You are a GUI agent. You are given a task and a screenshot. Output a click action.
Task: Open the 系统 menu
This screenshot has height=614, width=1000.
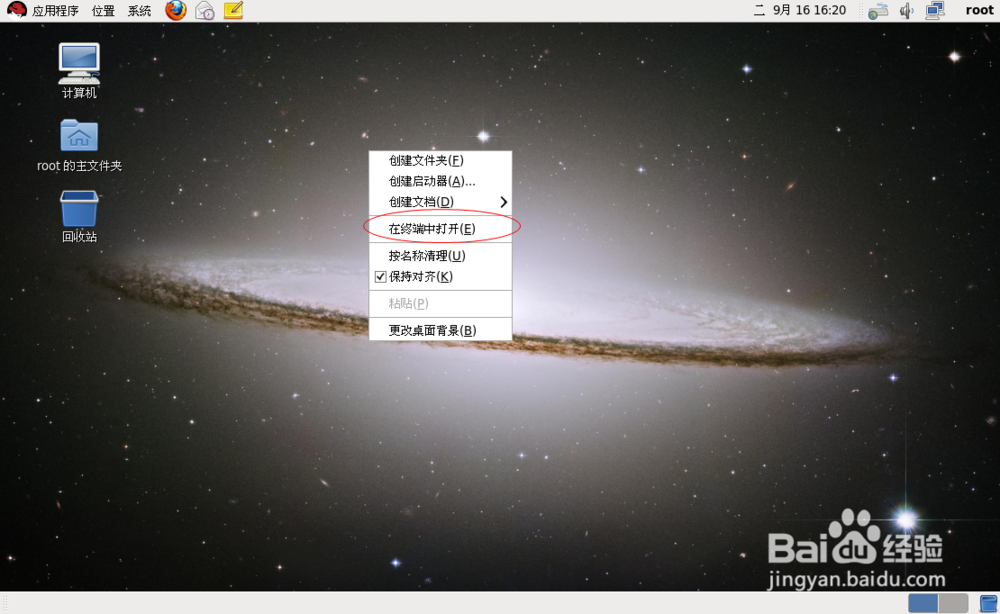point(139,10)
